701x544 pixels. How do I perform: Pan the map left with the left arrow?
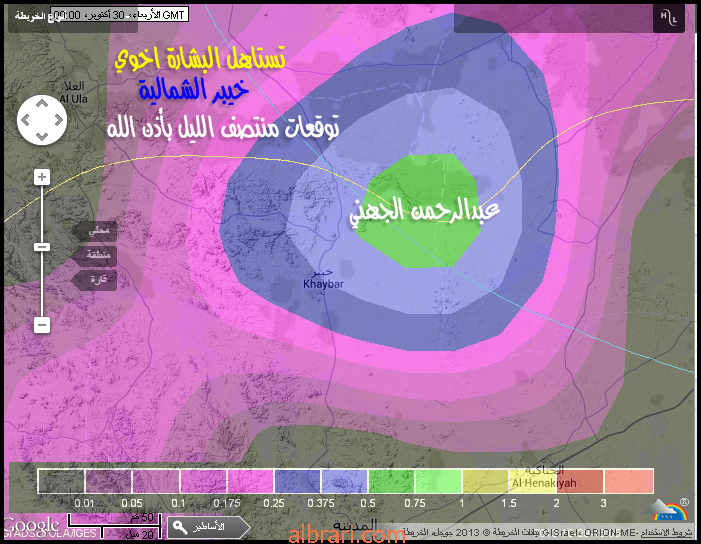point(25,120)
